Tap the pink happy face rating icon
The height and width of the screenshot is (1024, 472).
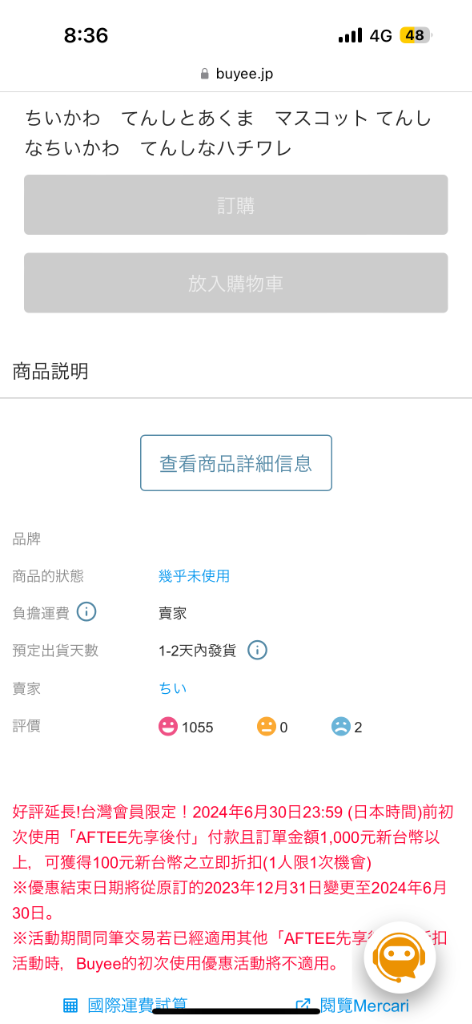168,726
